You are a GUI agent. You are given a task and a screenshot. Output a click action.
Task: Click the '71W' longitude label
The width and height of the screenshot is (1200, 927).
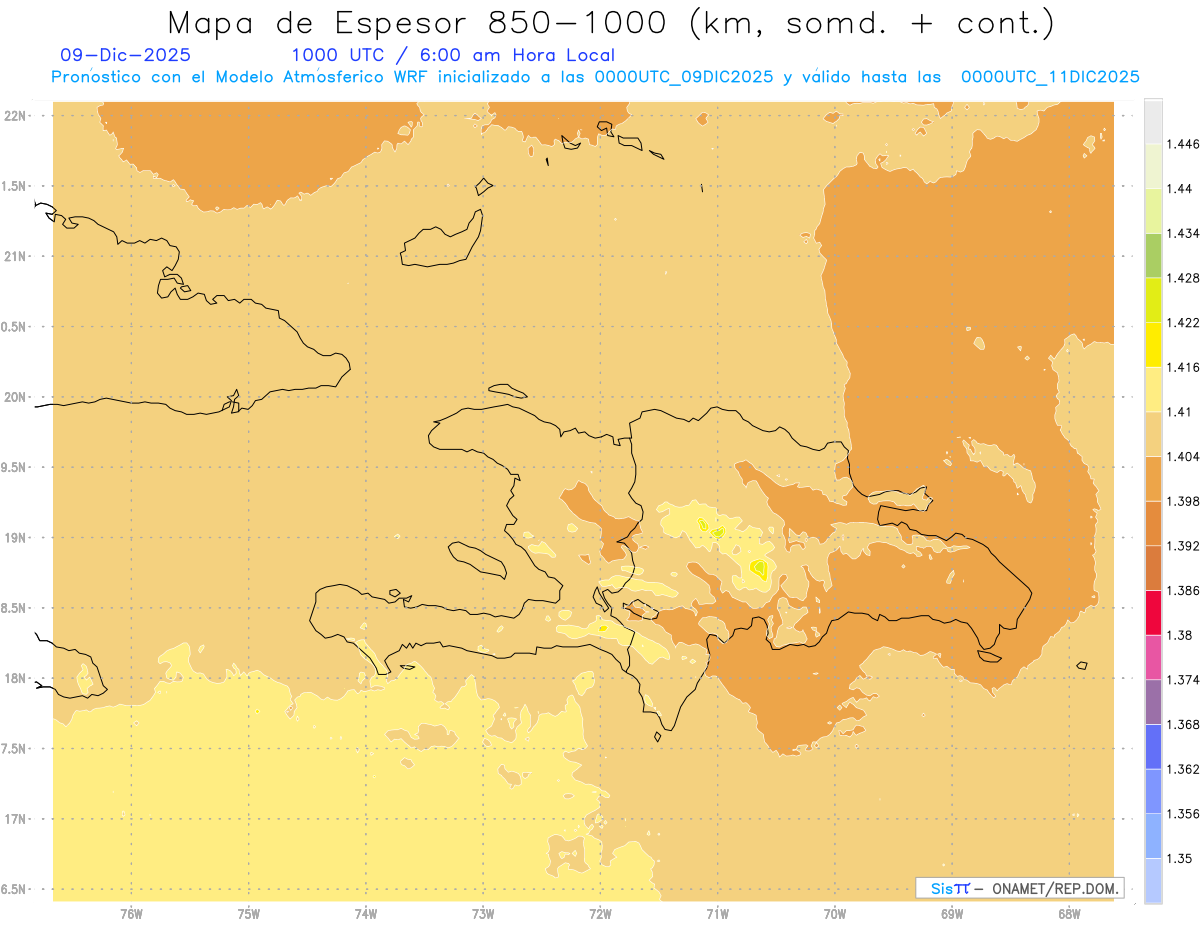pos(717,914)
